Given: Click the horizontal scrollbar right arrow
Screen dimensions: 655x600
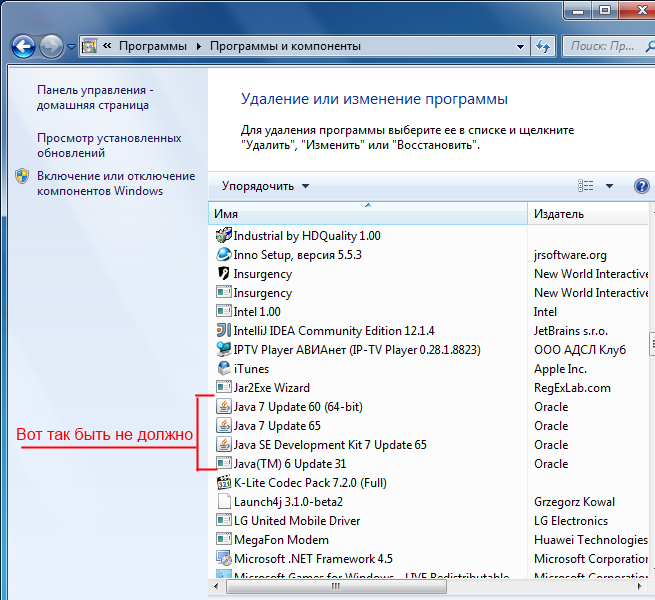Looking at the screenshot, I should [640, 586].
